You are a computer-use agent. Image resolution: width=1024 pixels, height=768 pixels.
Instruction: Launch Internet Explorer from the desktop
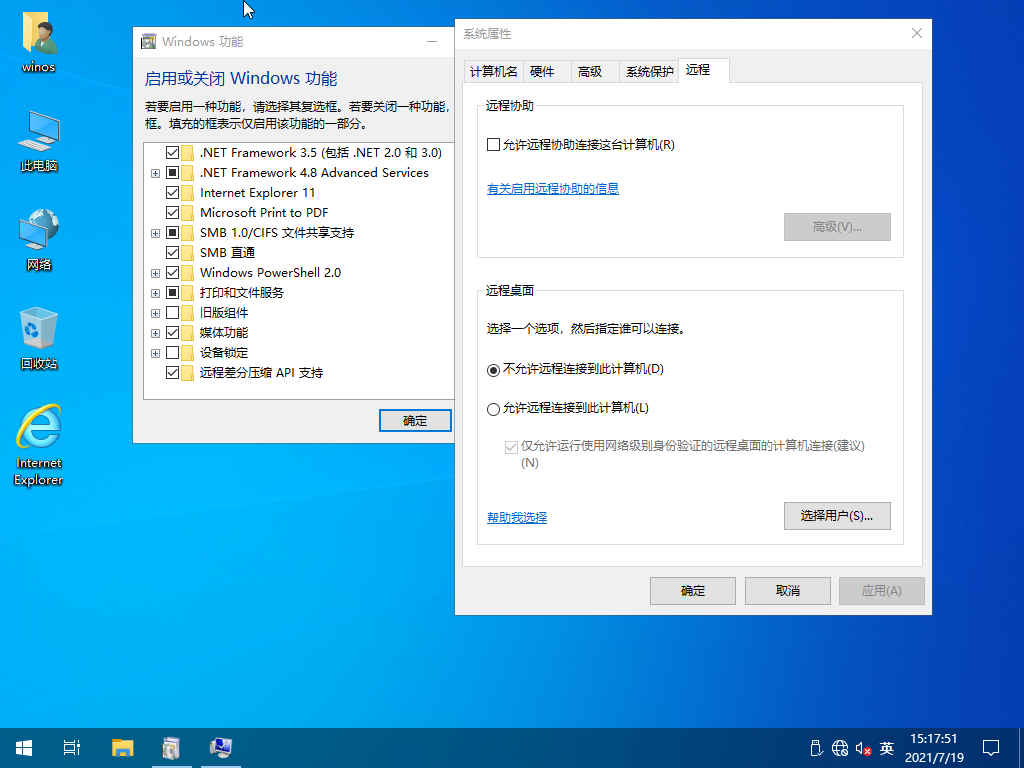pyautogui.click(x=39, y=445)
